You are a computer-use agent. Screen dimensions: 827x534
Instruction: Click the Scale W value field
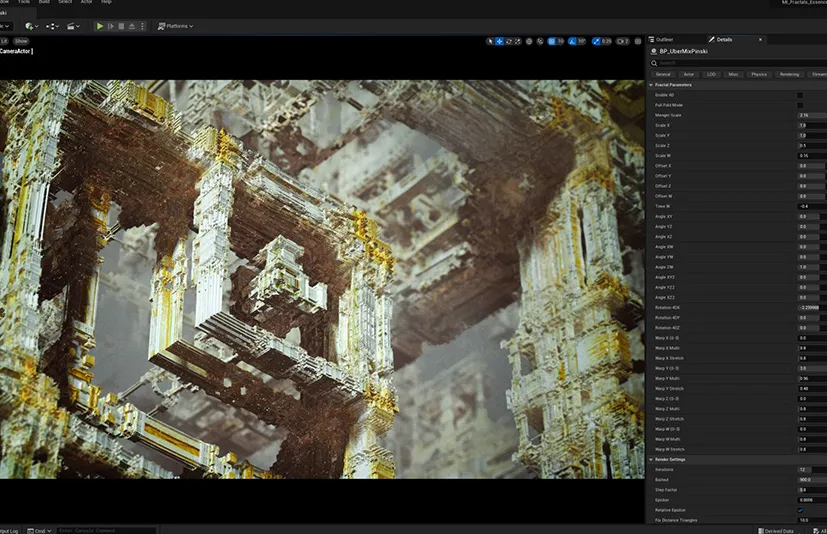tap(812, 156)
